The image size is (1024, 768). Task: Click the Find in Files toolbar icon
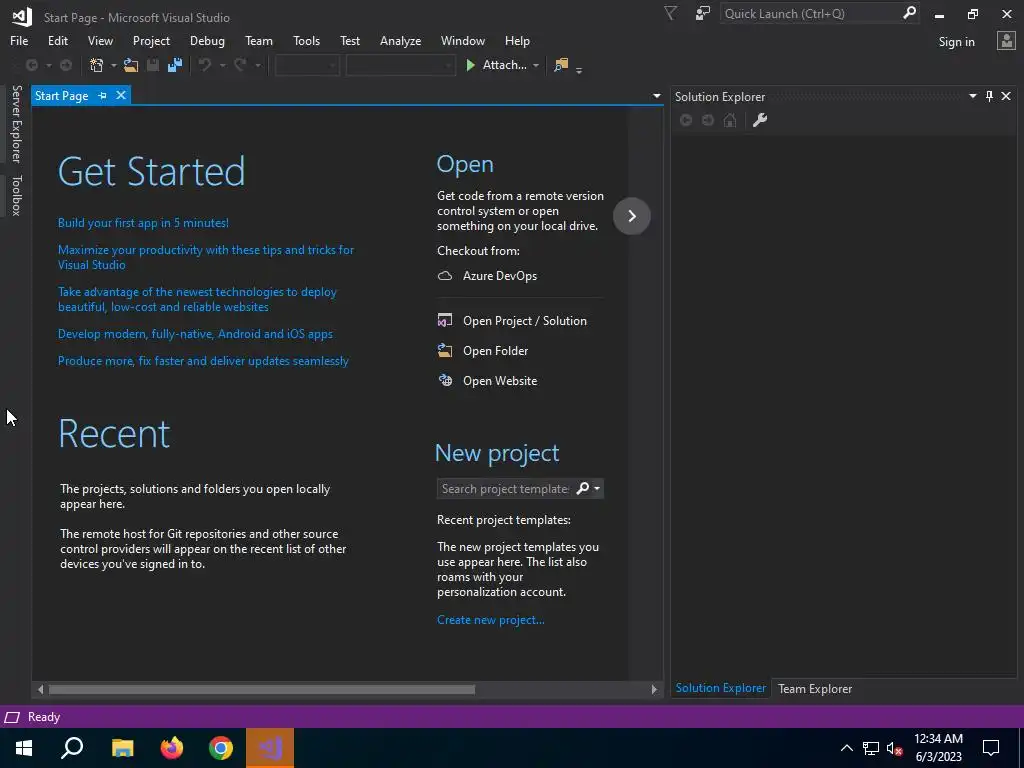pos(561,65)
